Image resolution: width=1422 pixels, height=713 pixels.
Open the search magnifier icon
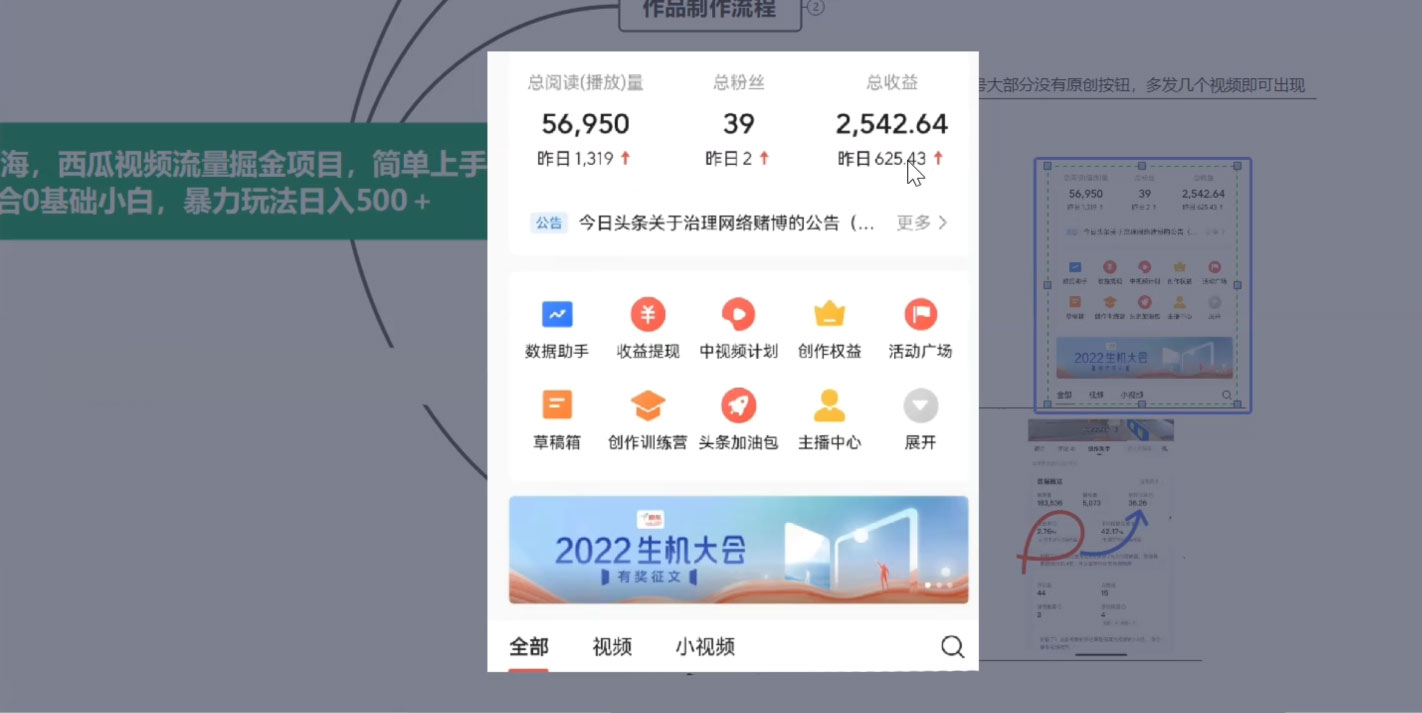(x=952, y=647)
